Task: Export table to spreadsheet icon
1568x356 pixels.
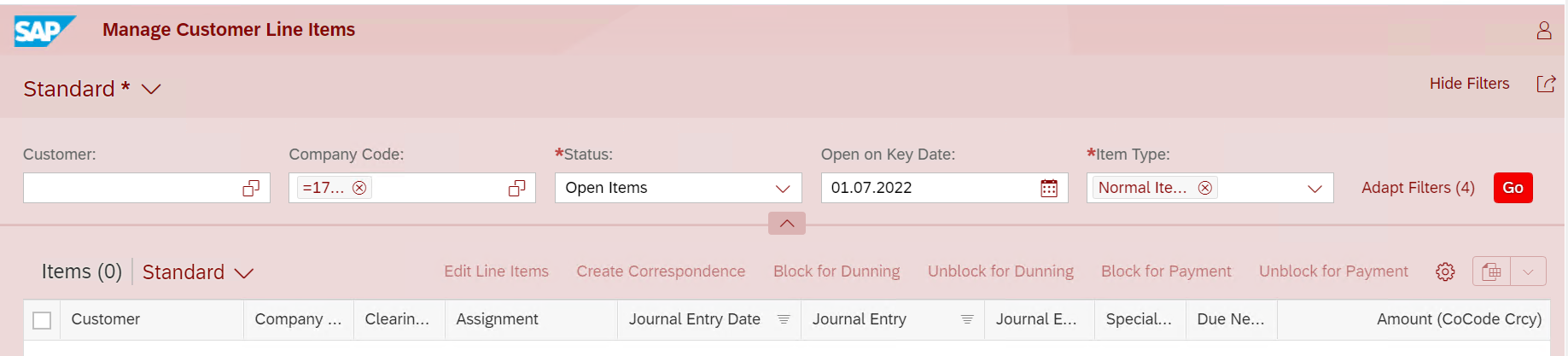Action: click(1491, 271)
